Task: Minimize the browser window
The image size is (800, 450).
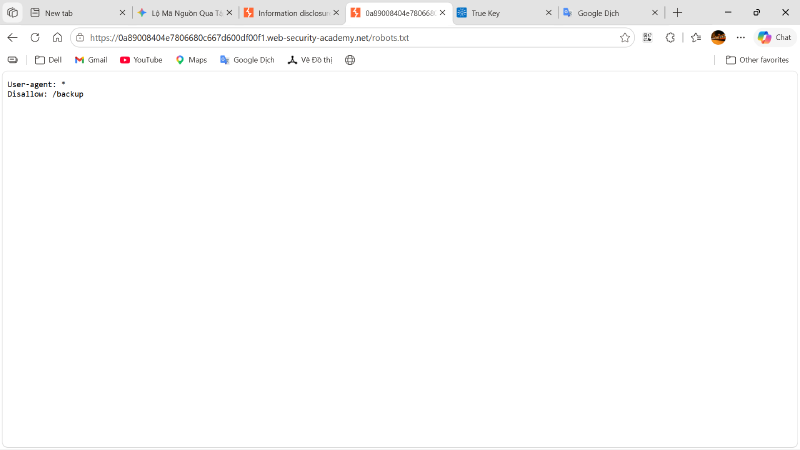Action: pyautogui.click(x=728, y=12)
